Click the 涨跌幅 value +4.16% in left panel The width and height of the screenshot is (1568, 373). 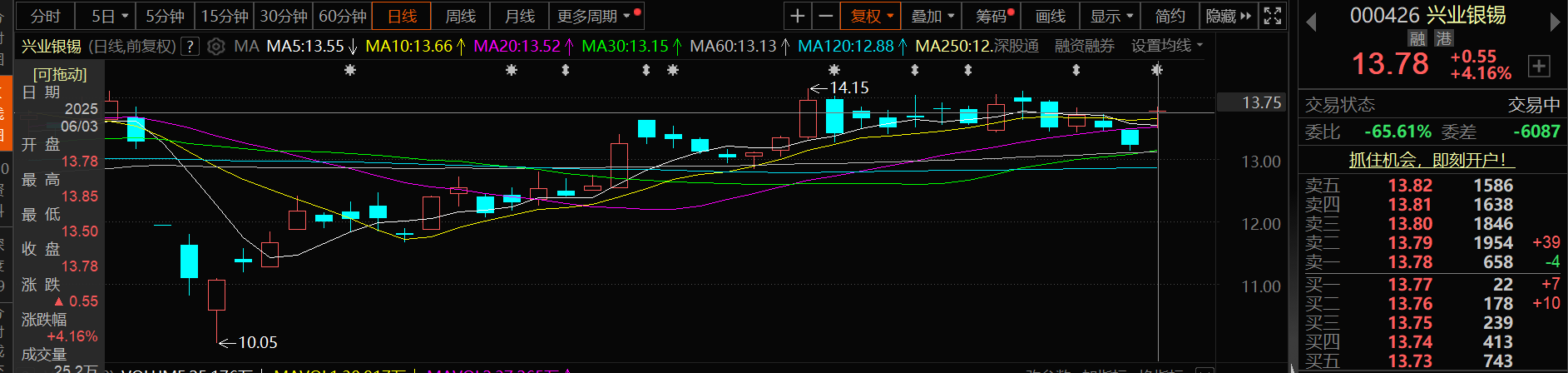72,336
